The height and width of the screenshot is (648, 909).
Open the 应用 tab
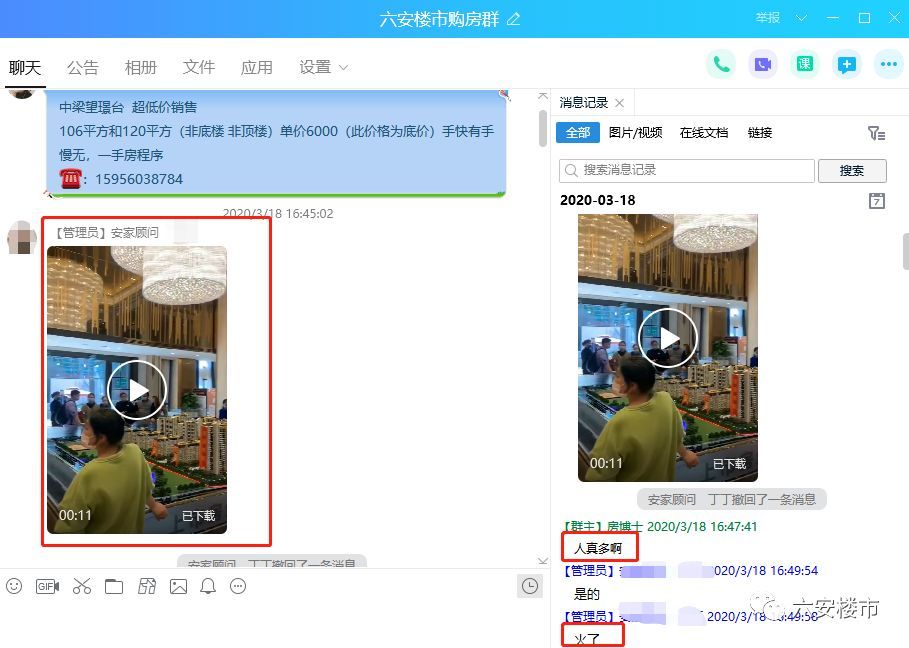click(257, 68)
